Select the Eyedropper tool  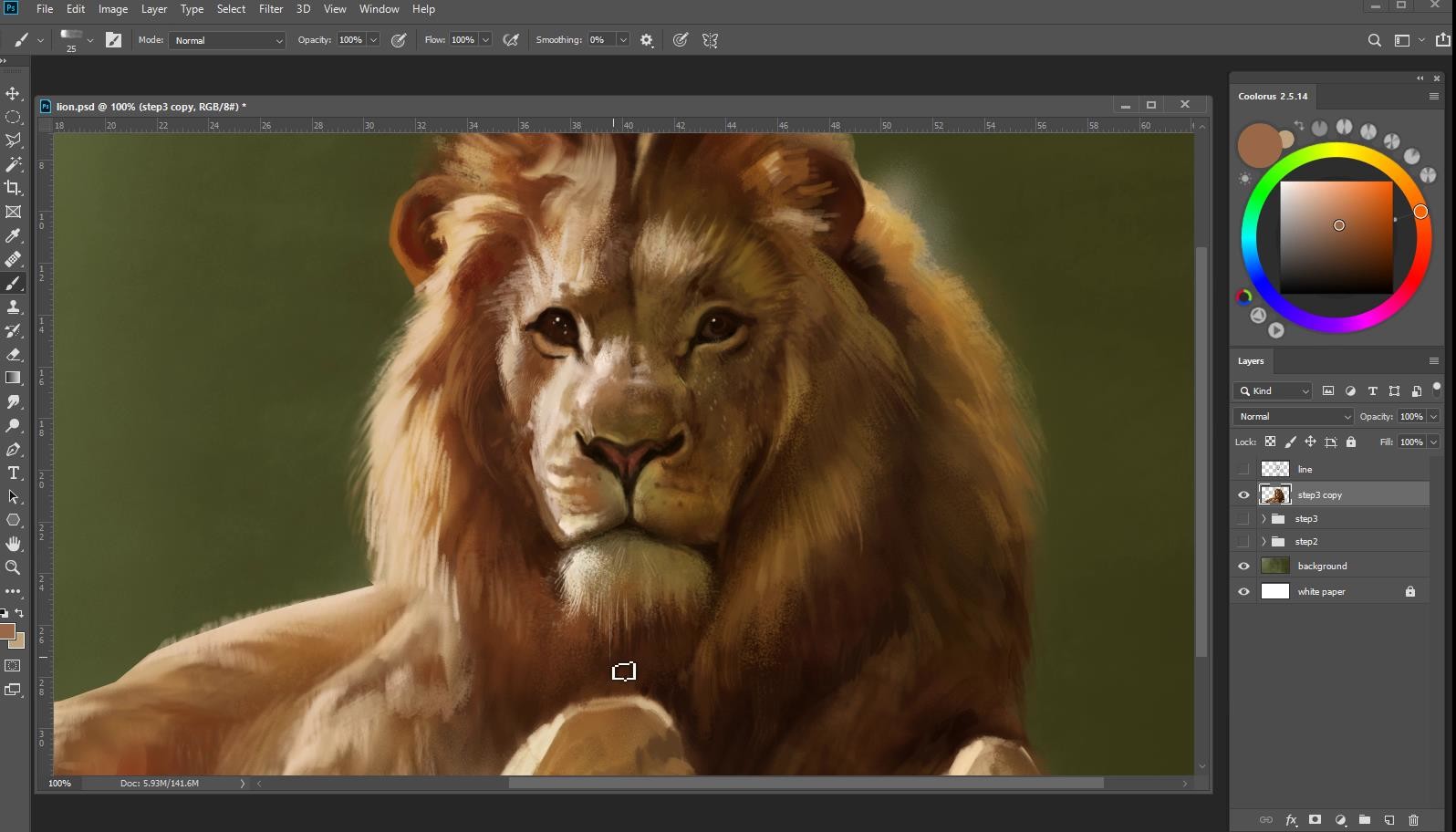pos(13,235)
